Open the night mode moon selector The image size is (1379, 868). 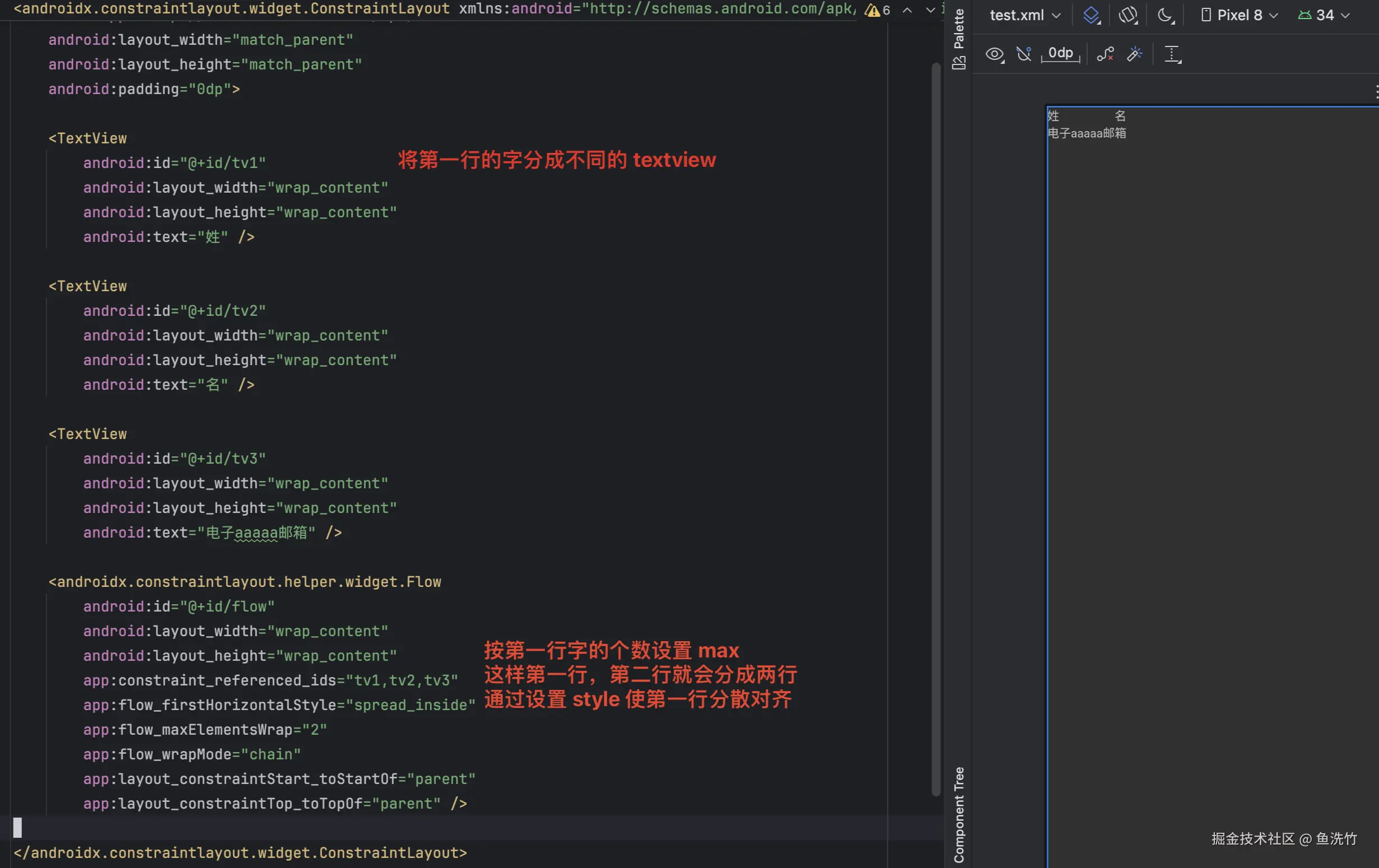coord(1165,15)
